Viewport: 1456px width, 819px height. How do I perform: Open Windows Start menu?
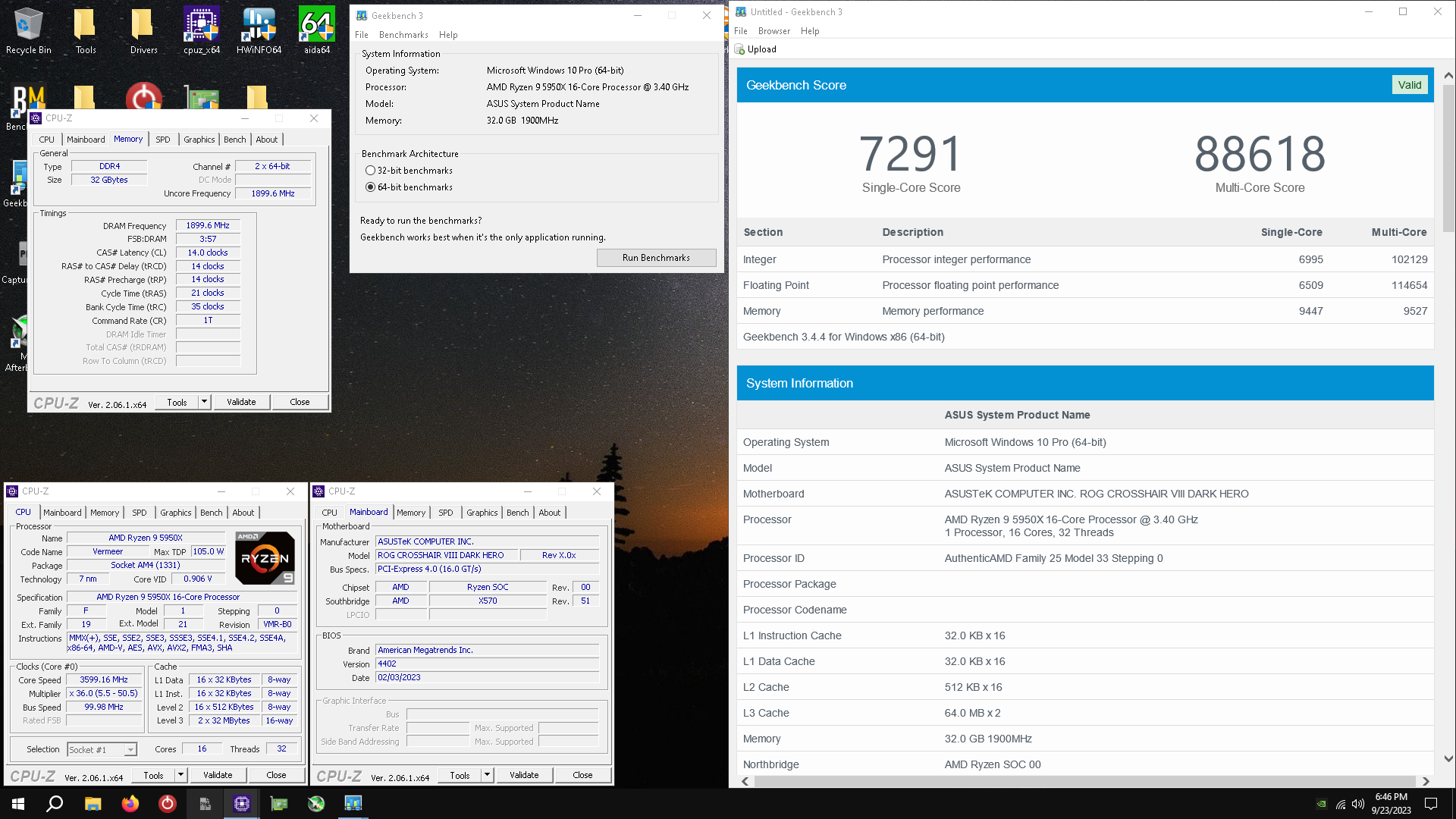18,804
